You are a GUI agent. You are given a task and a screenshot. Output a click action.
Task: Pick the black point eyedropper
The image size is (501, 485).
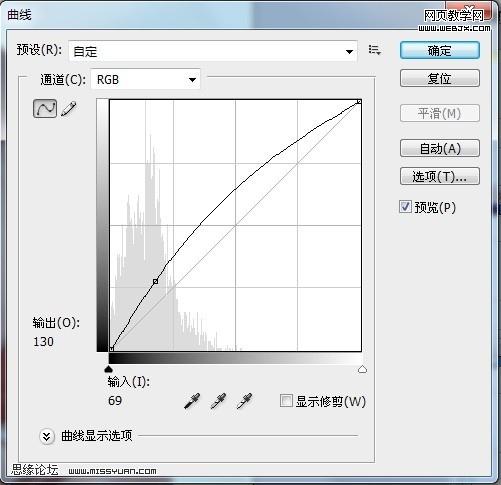point(192,401)
